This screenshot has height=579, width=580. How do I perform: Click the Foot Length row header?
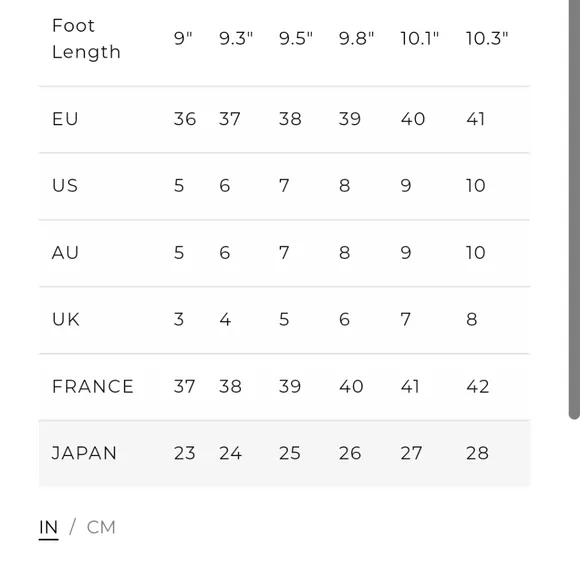[86, 38]
